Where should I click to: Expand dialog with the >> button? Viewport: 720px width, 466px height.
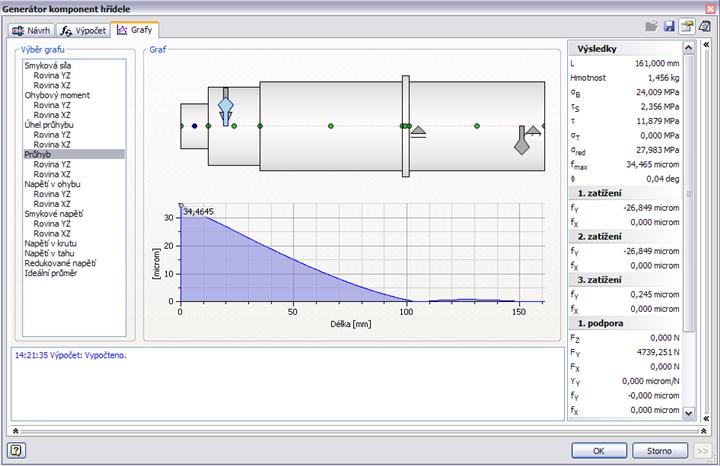pos(703,450)
